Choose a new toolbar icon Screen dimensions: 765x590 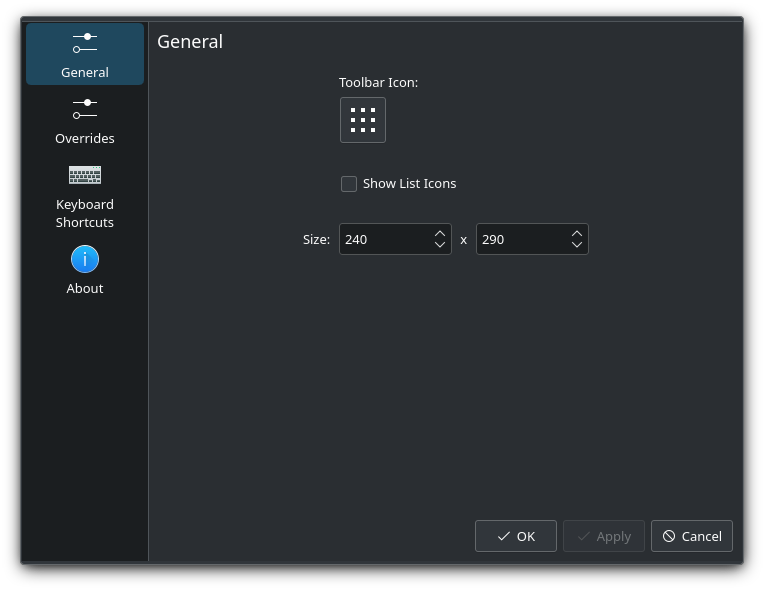362,120
